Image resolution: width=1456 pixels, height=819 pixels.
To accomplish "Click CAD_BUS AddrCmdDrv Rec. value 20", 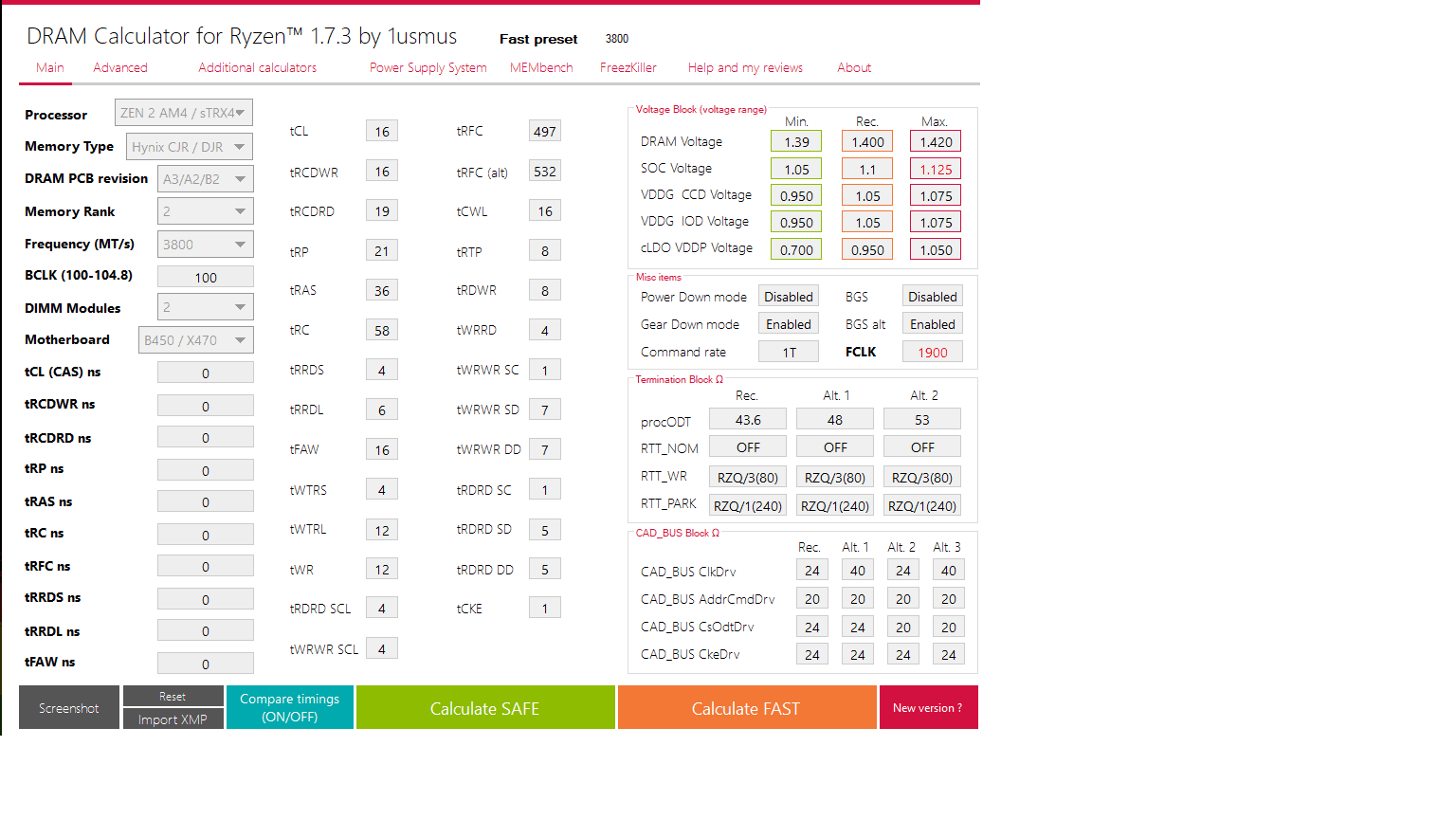I will click(x=812, y=598).
